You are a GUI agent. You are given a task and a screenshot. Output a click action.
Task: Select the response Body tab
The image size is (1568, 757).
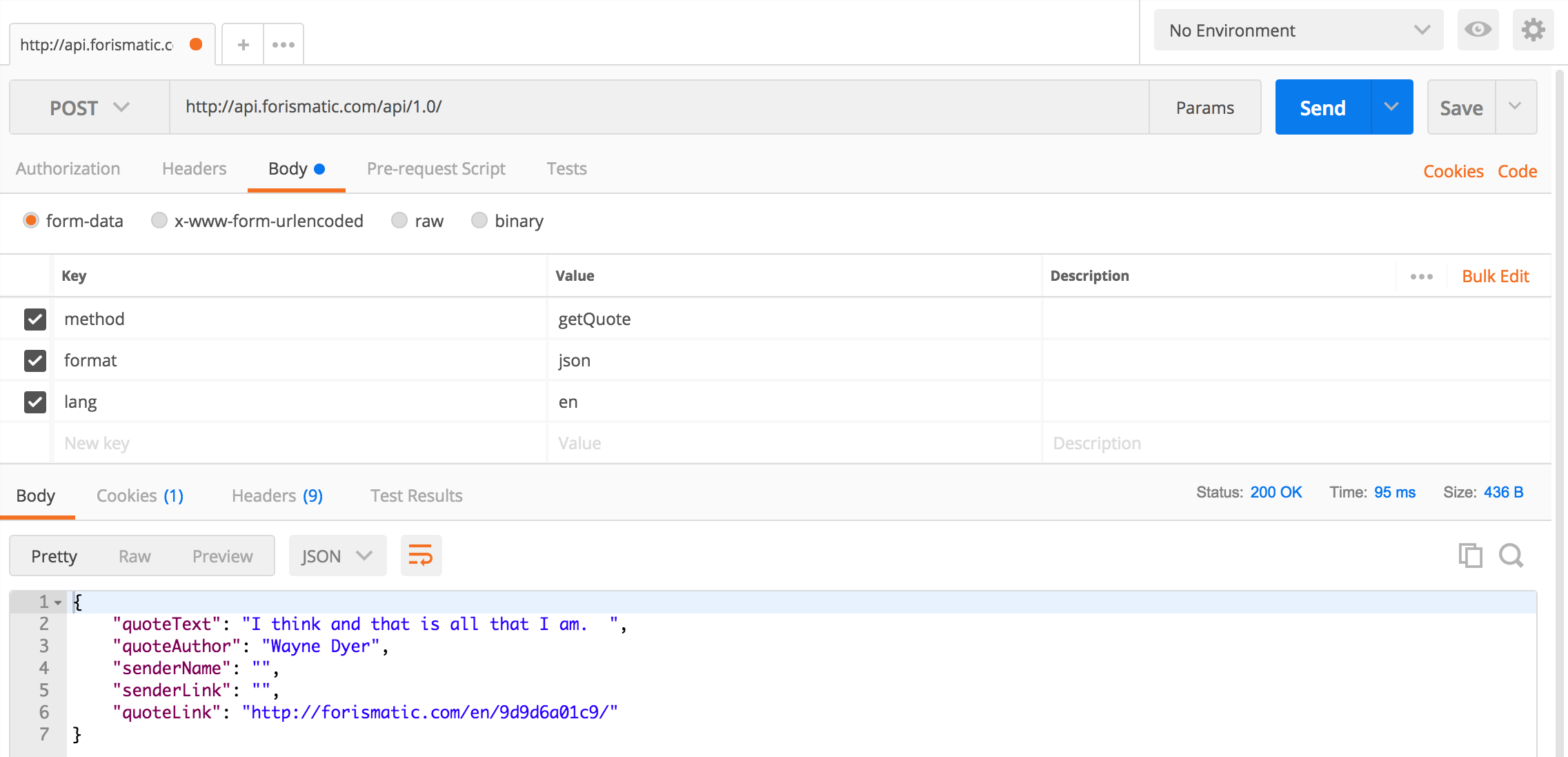(36, 496)
